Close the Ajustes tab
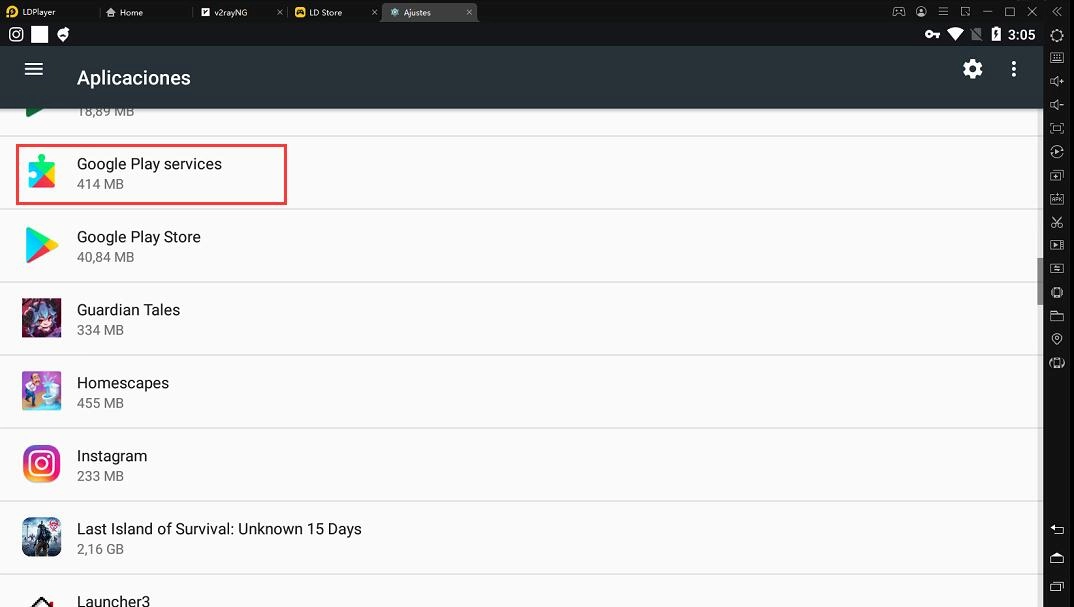1074x607 pixels. pos(469,12)
